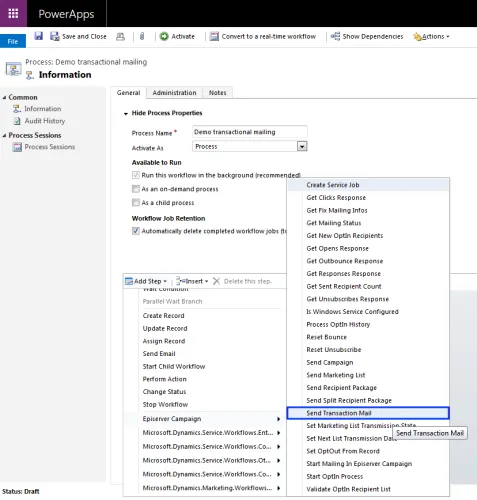
Task: Select Send Transaction Mail menu item
Action: [x=368, y=413]
